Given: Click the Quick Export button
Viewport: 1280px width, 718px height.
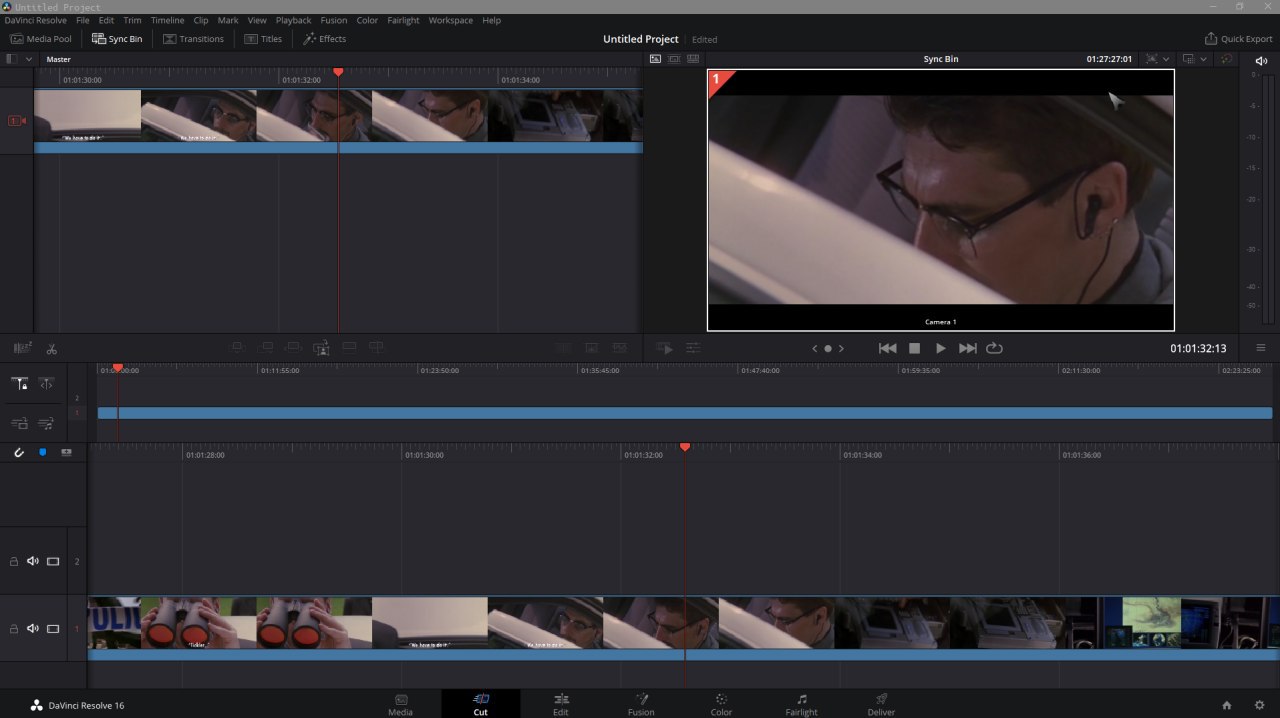Looking at the screenshot, I should click(1238, 39).
